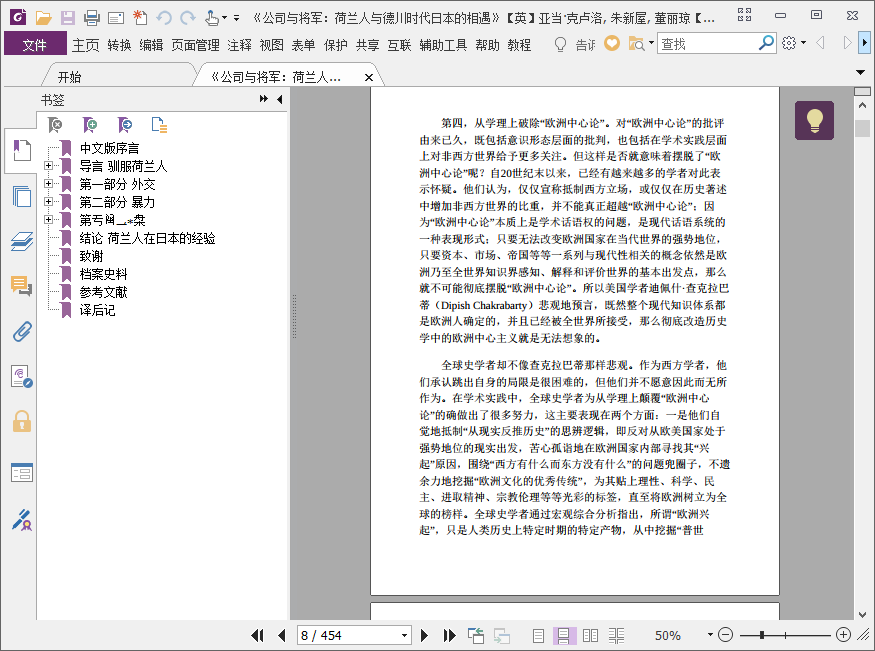Viewport: 875px width, 651px height.
Task: Click the create new PDF icon
Action: (x=140, y=18)
